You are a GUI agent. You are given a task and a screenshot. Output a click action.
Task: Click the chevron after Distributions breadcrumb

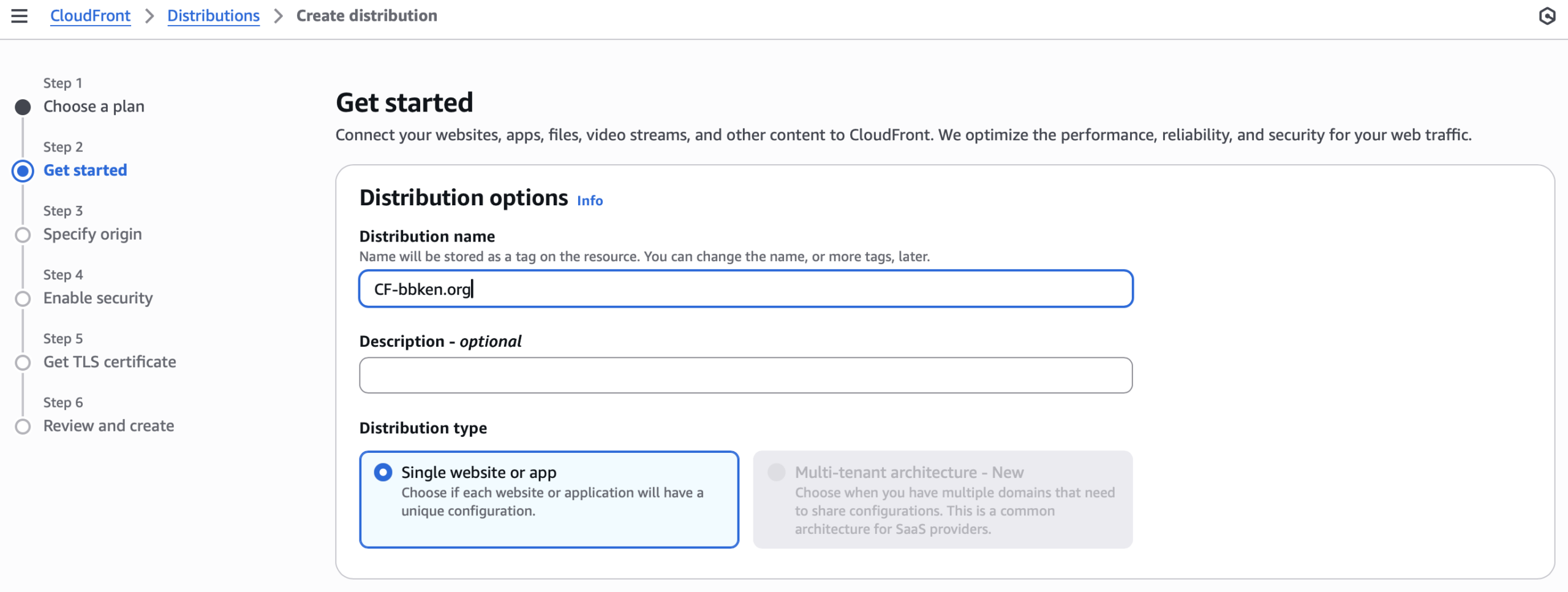[279, 16]
